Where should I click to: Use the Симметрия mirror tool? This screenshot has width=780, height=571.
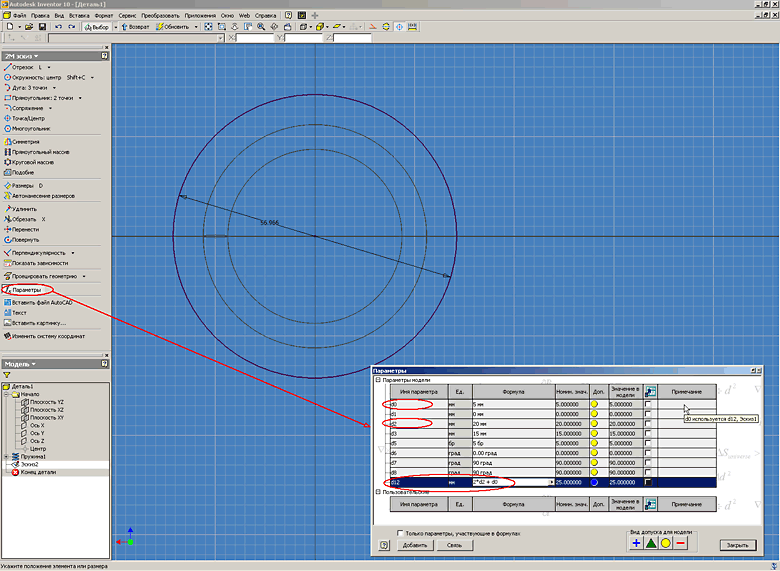(x=21, y=142)
